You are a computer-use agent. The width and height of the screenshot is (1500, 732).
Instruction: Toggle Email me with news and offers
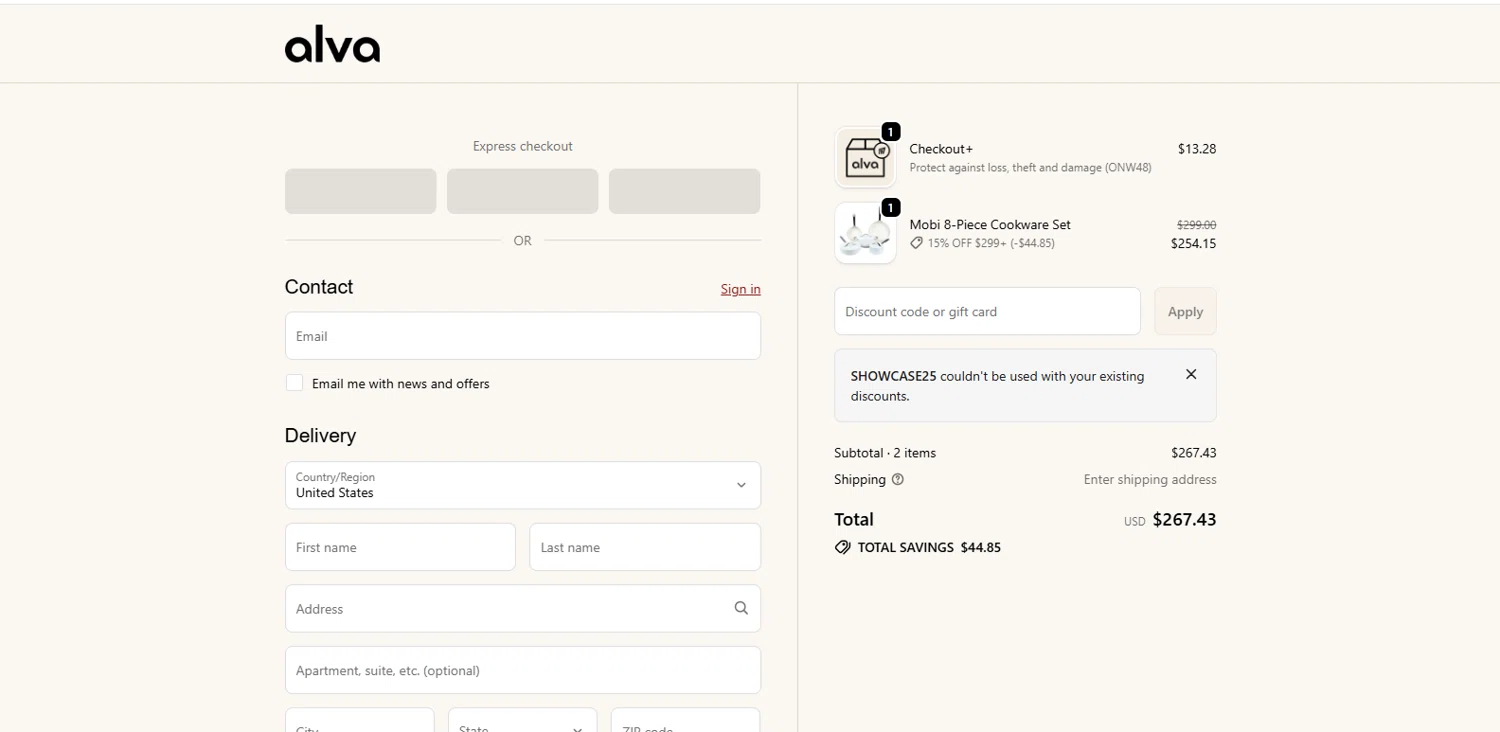click(294, 383)
